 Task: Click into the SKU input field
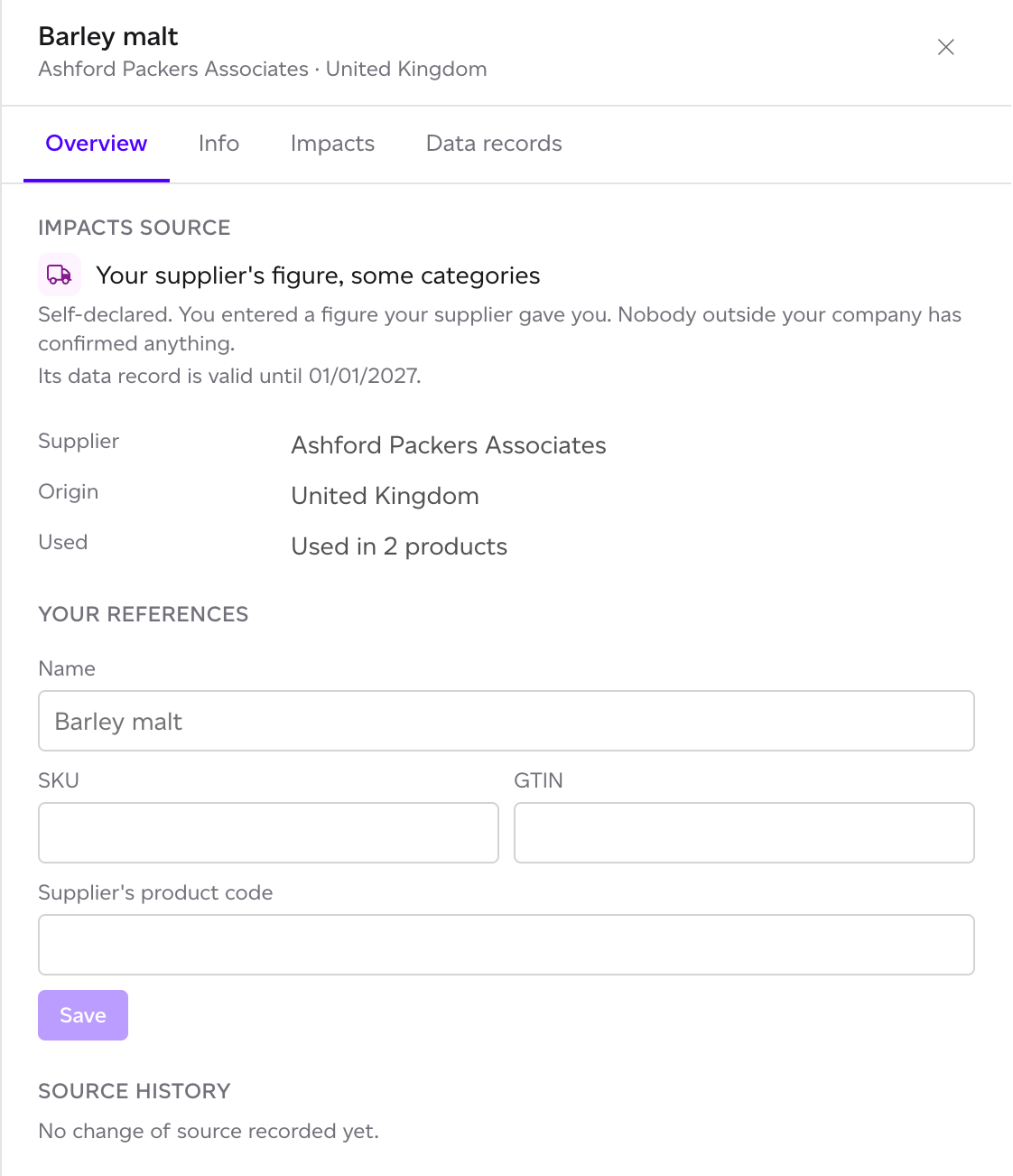tap(268, 832)
